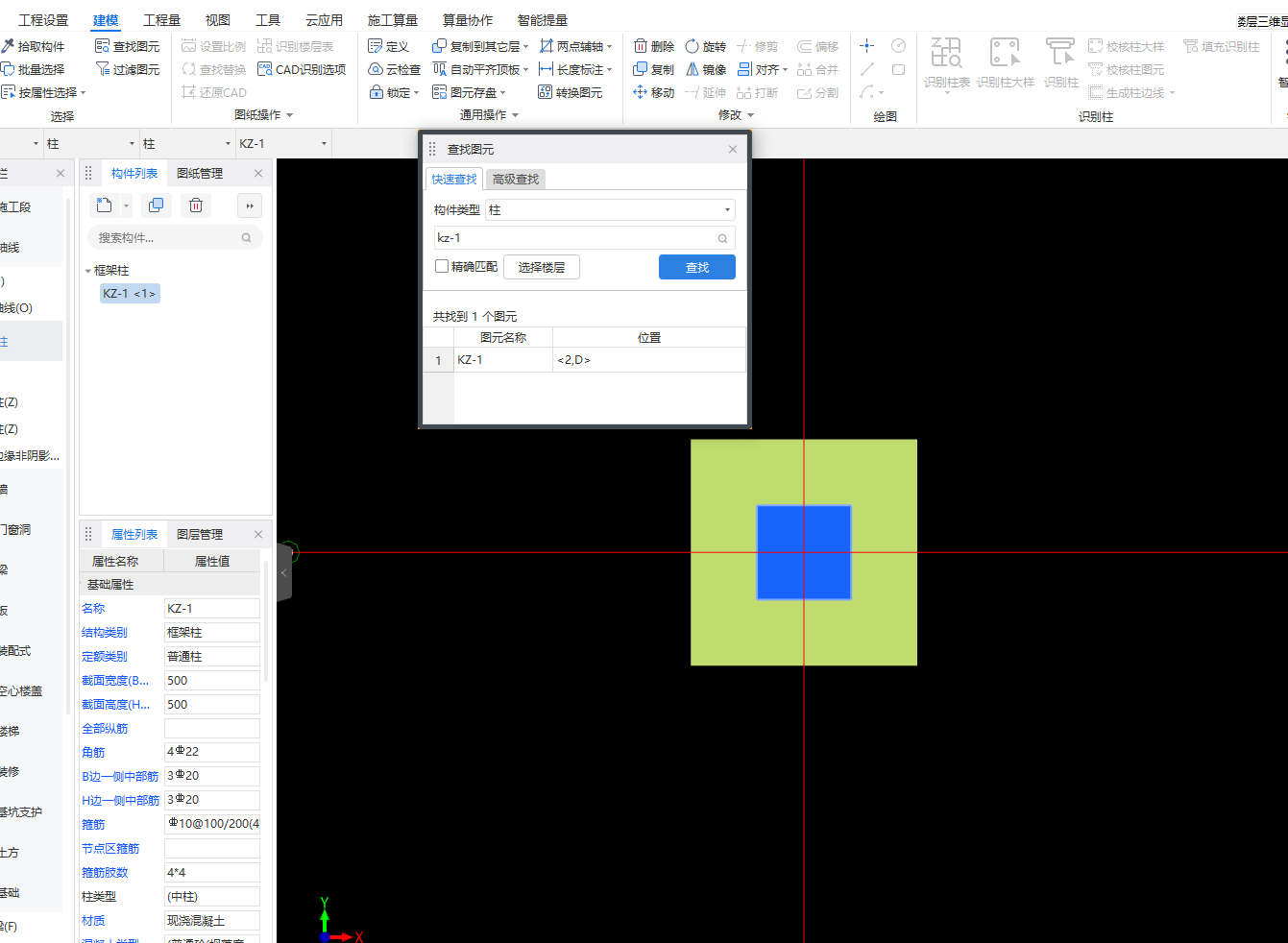Open the 视图 view tab

[x=217, y=19]
